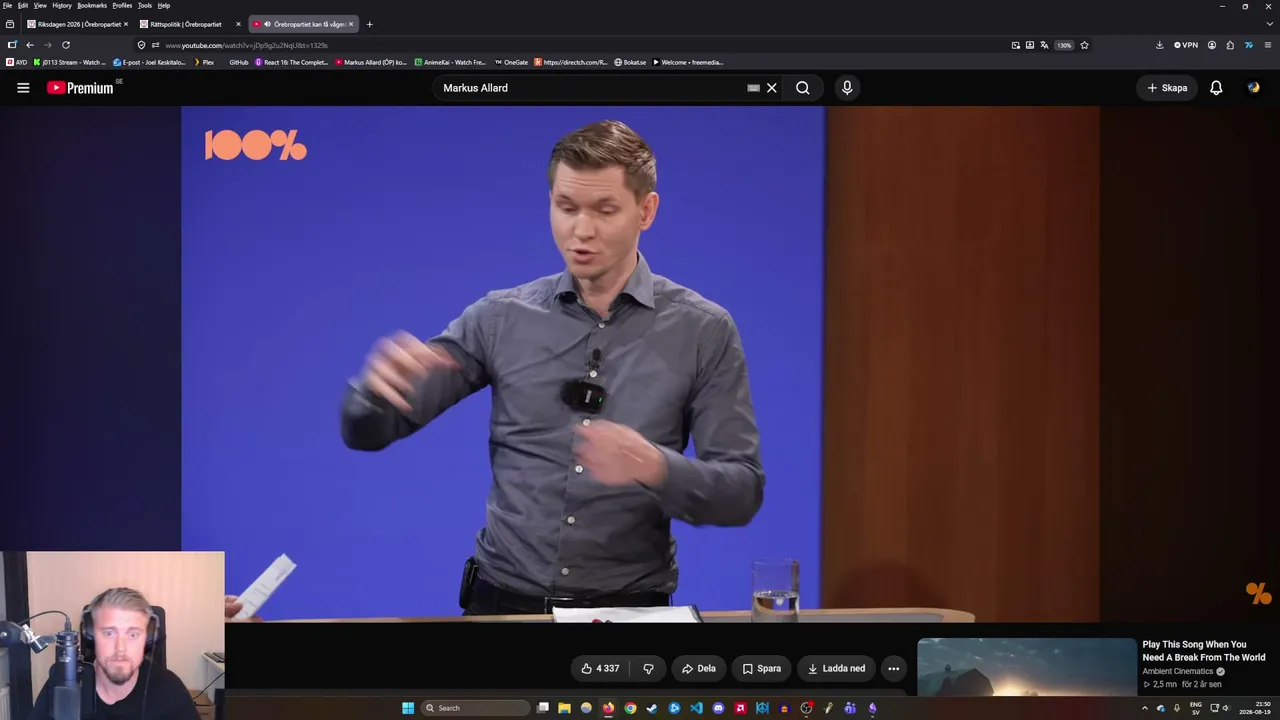The height and width of the screenshot is (720, 1280).
Task: Open the Firefox account icon
Action: (1212, 45)
